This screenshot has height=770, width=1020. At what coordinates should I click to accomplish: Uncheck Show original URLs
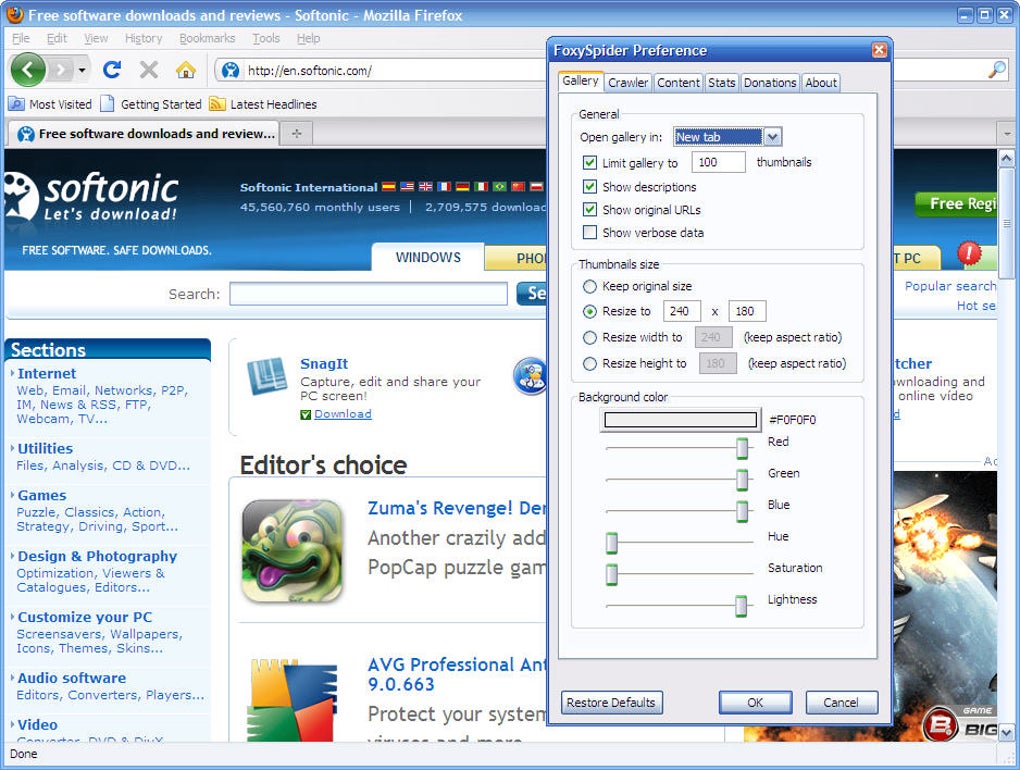590,209
